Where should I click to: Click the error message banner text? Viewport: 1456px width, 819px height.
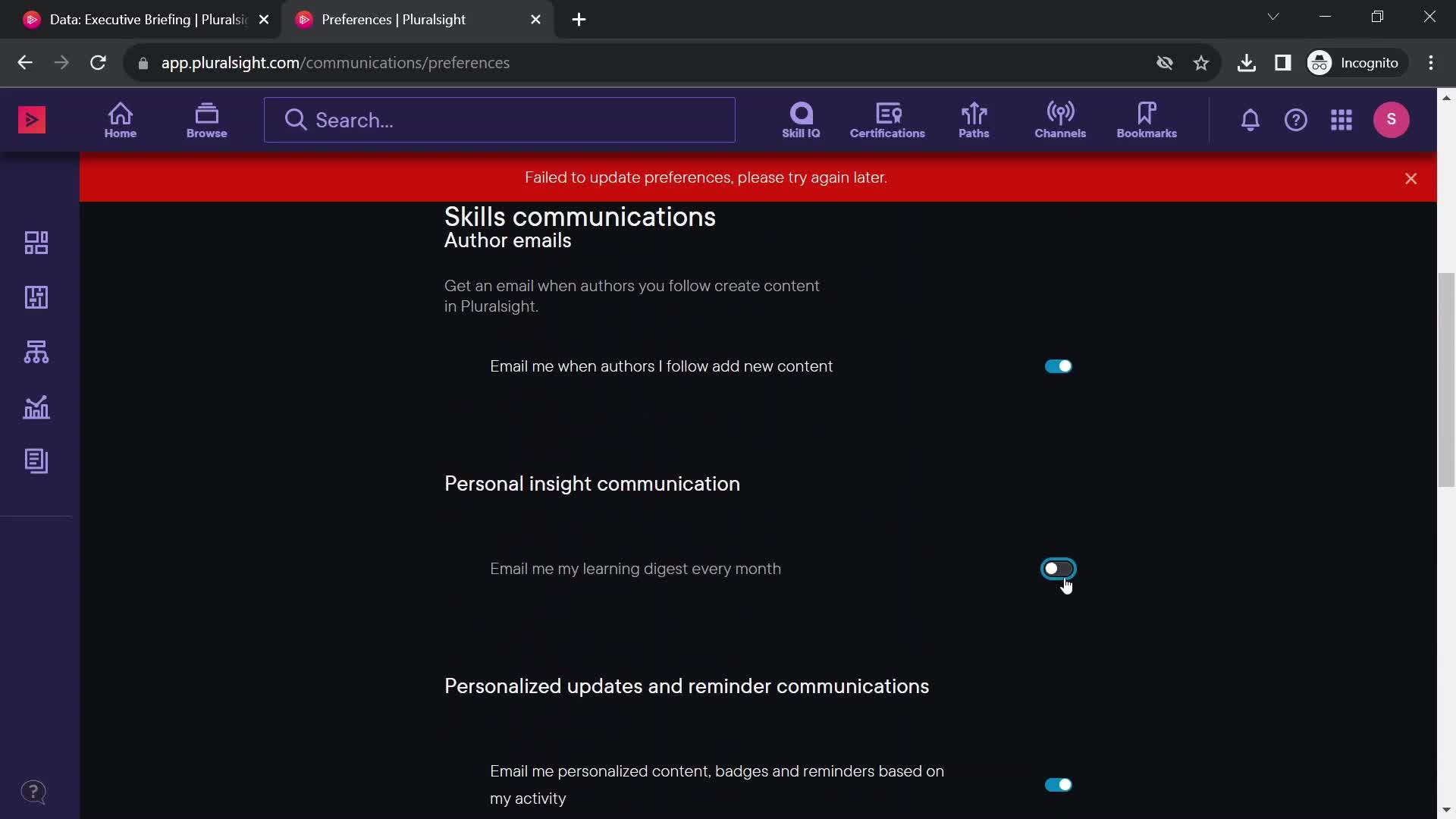pos(706,177)
